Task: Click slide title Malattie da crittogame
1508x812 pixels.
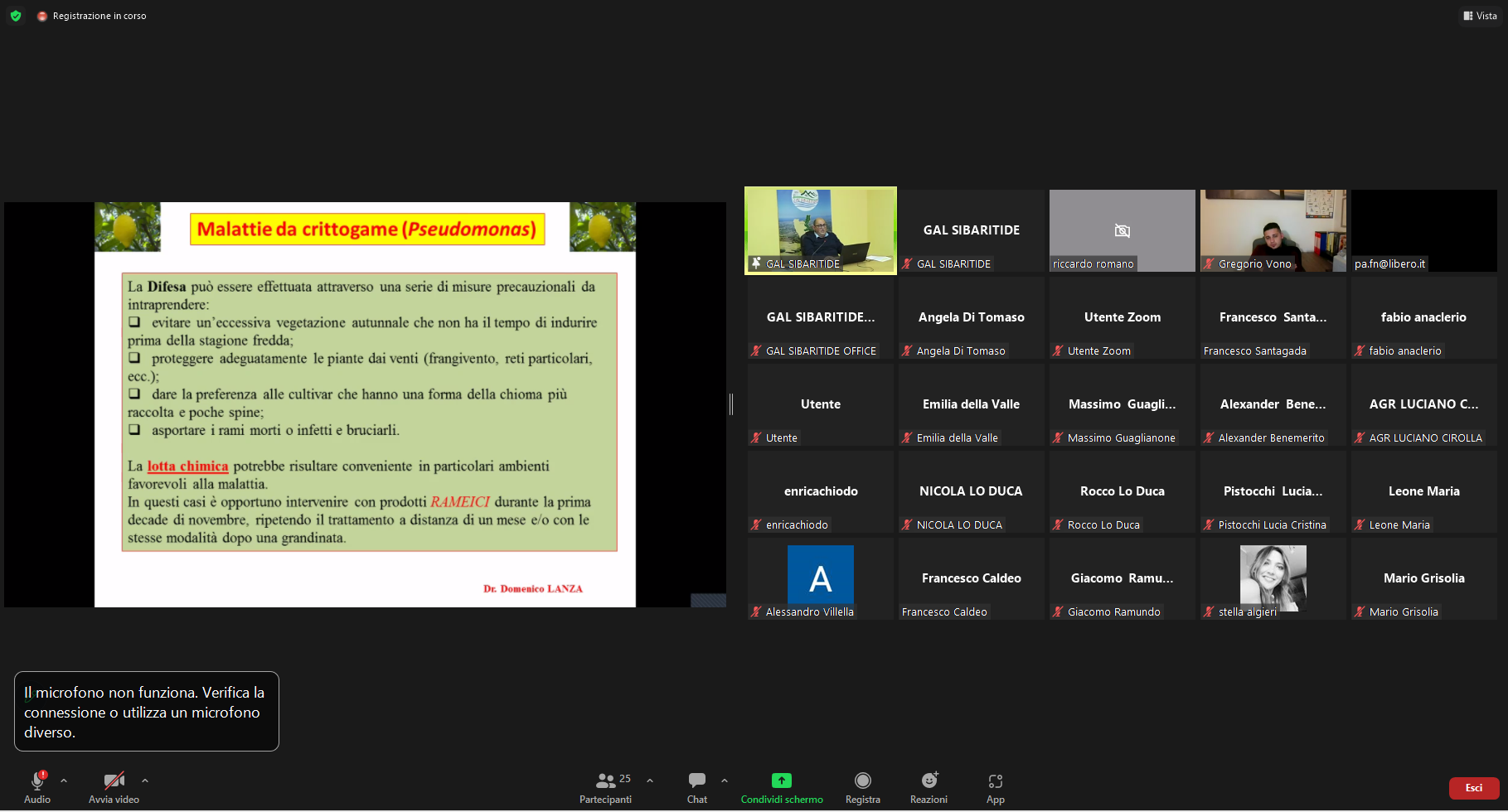Action: 367,229
